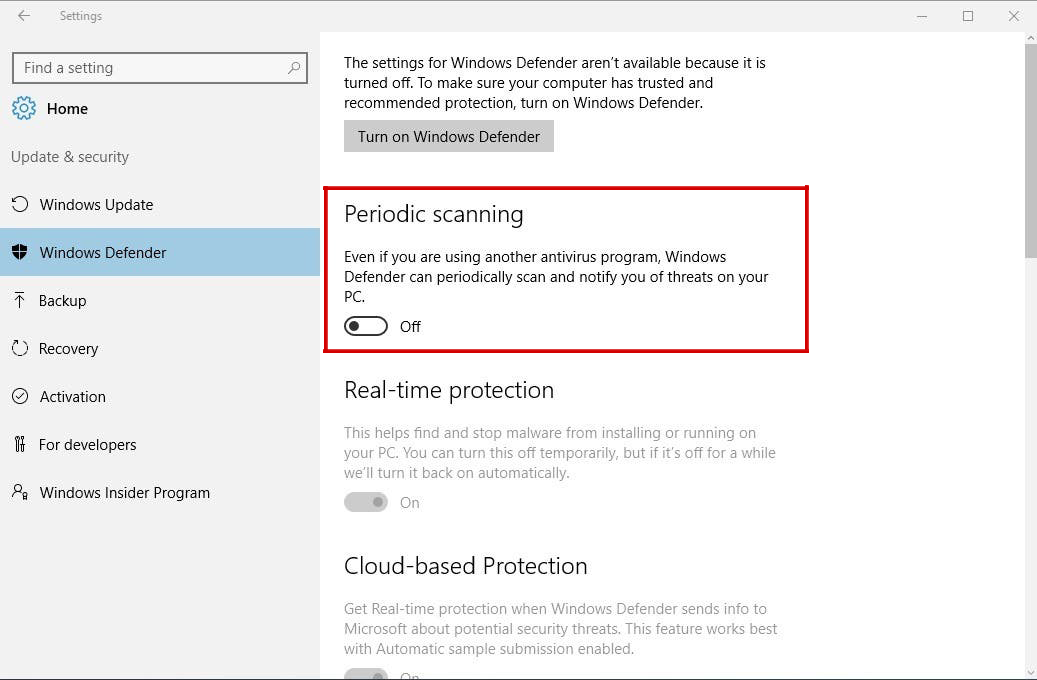Click the Windows Defender shield icon
Image resolution: width=1037 pixels, height=680 pixels.
pyautogui.click(x=20, y=252)
